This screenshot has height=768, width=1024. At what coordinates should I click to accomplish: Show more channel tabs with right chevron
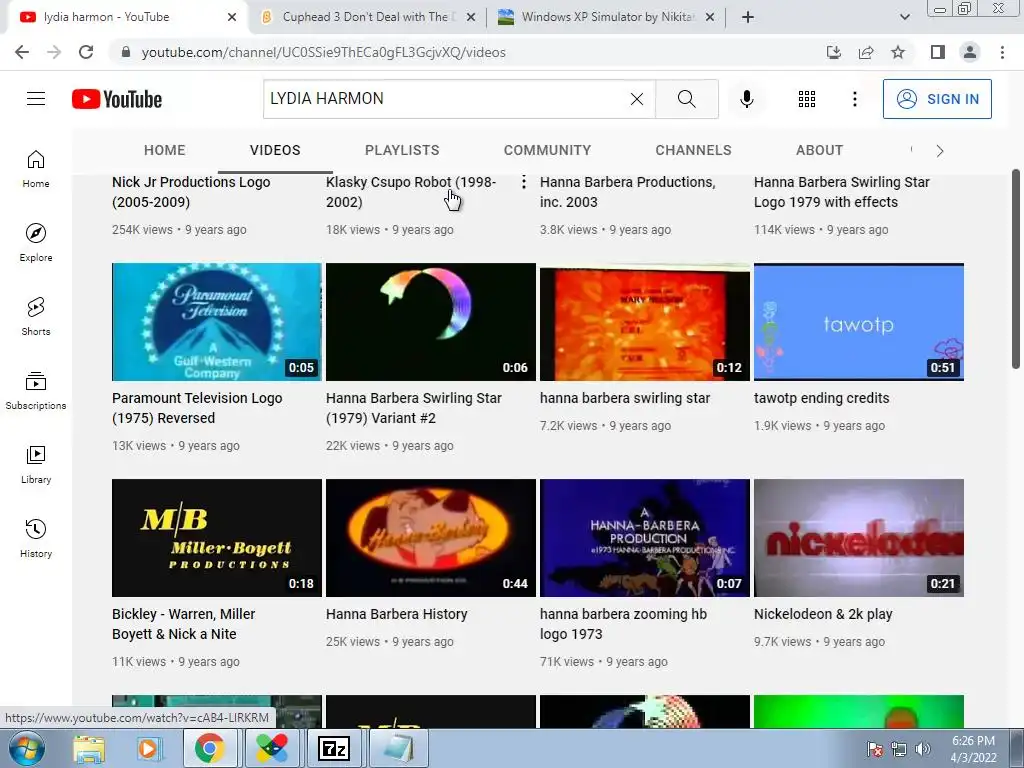click(940, 151)
